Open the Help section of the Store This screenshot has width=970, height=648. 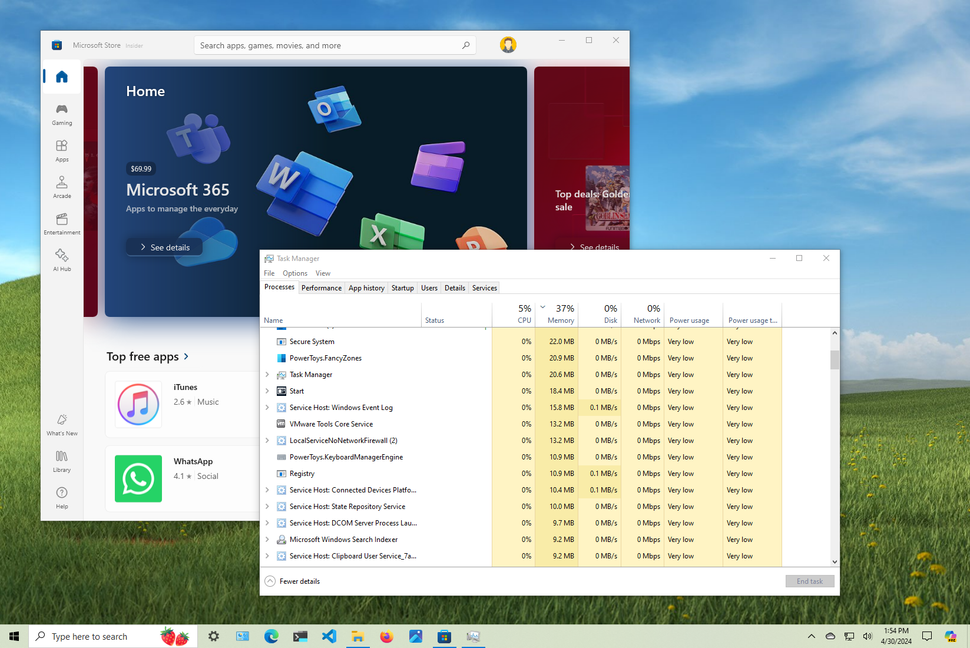click(x=61, y=499)
